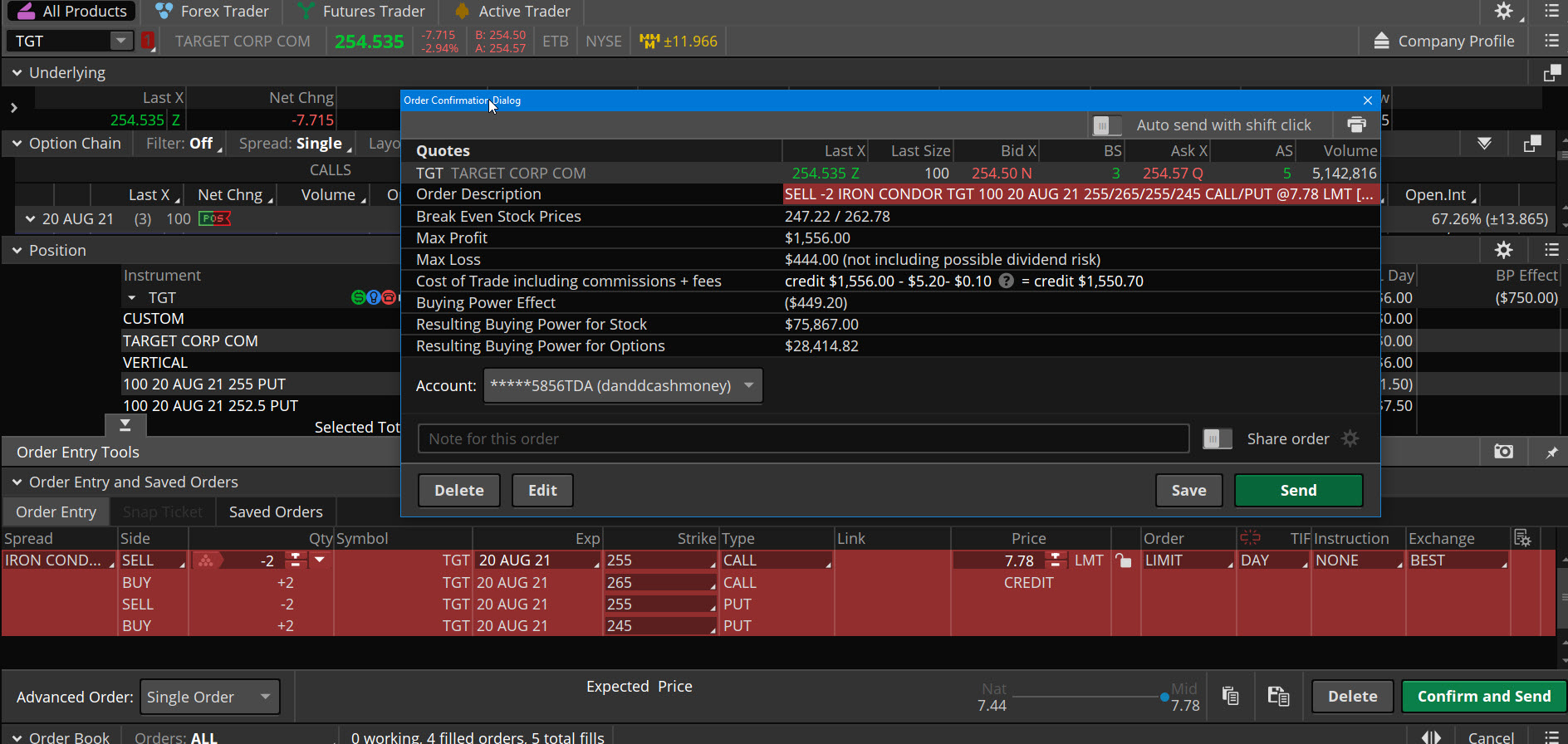Collapse the TGT instrument tree row
The image size is (1568, 744).
point(131,297)
